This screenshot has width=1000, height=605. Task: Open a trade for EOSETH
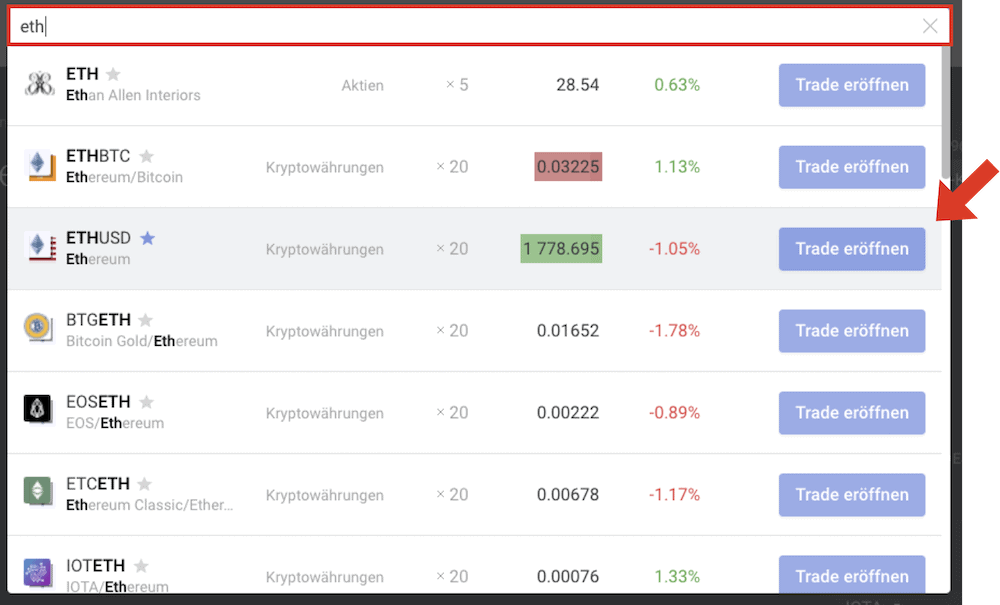coord(851,412)
